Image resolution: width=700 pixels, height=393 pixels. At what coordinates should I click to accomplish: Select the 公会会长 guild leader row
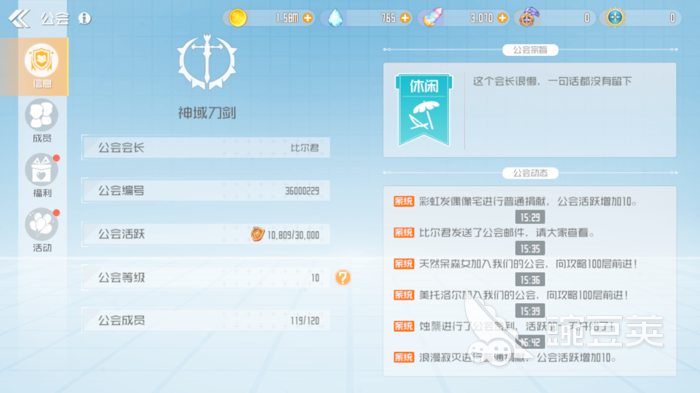(206, 147)
